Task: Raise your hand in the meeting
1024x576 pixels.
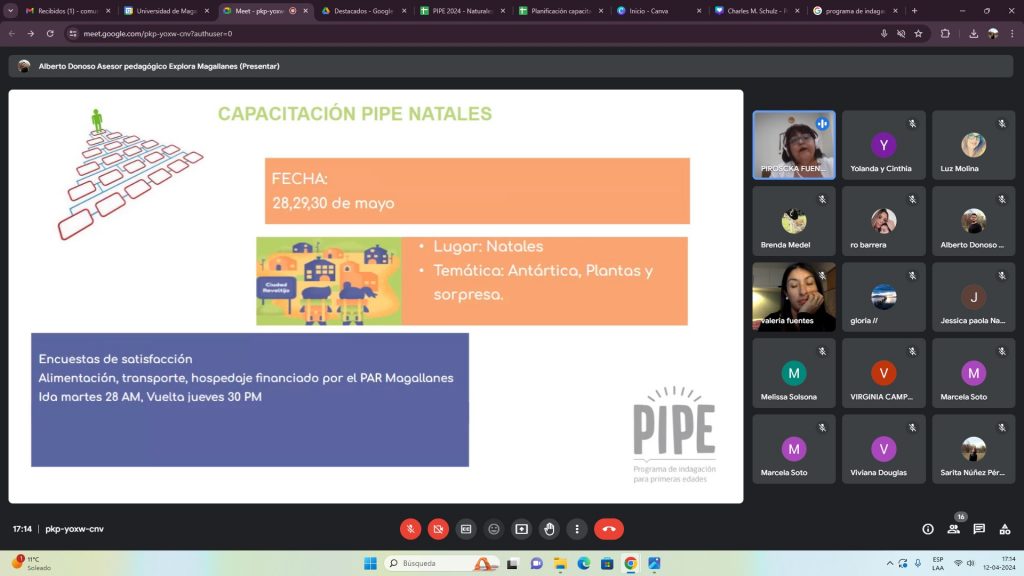Action: click(x=549, y=528)
